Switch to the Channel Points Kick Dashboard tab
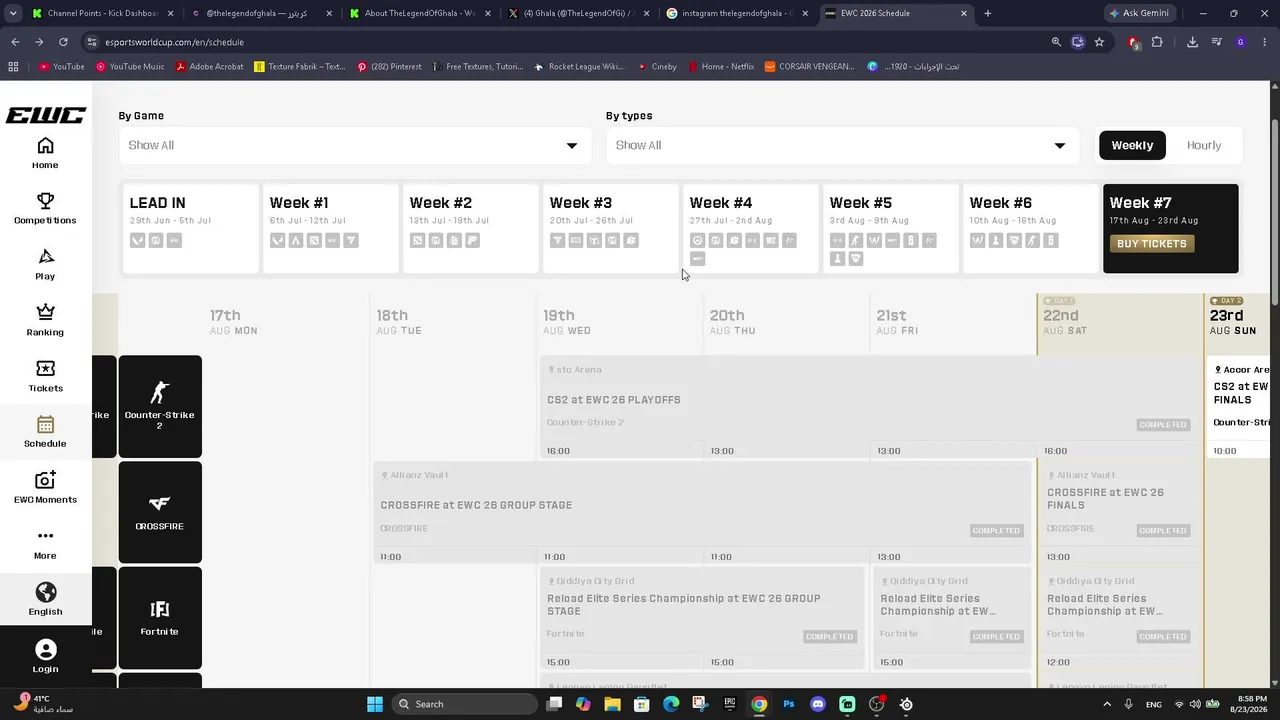 tap(103, 13)
